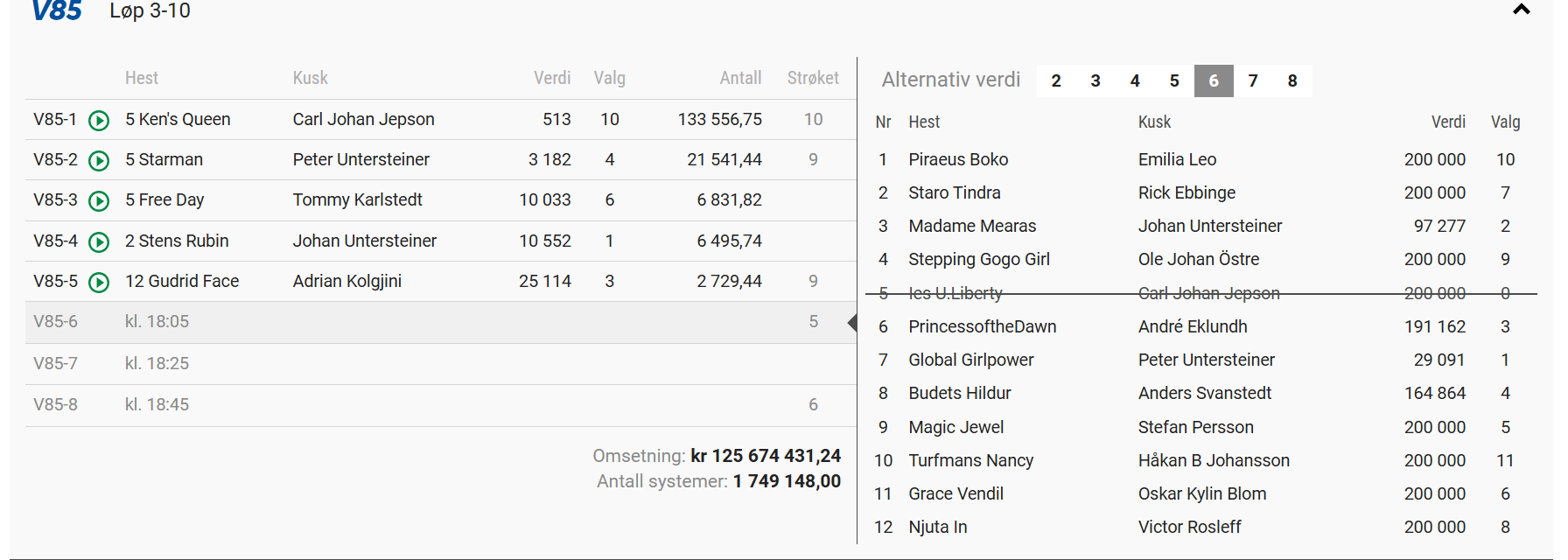Select race 4 in Alternativ verdi
This screenshot has width=1568, height=560.
pos(1135,81)
